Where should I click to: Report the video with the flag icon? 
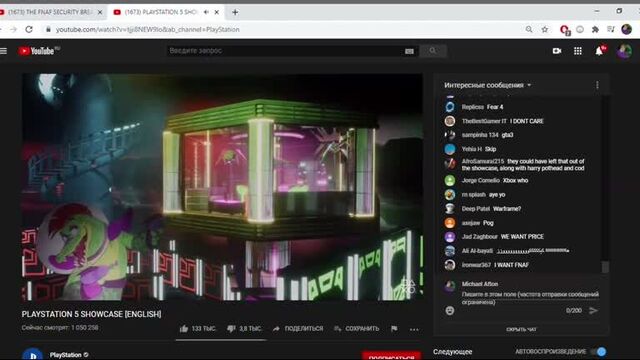pyautogui.click(x=394, y=329)
